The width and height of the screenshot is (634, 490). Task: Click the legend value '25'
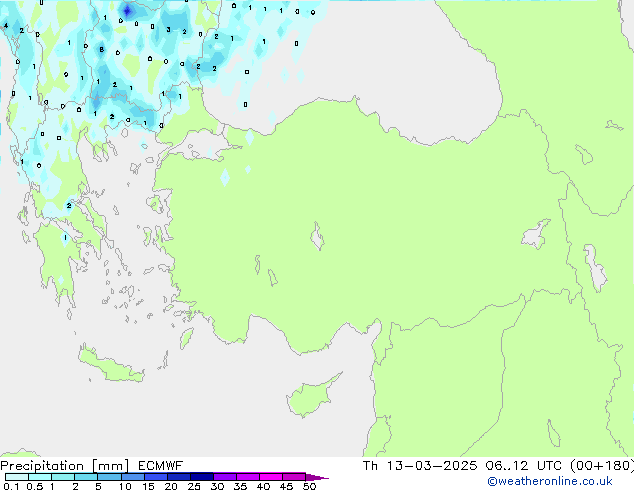click(x=194, y=486)
